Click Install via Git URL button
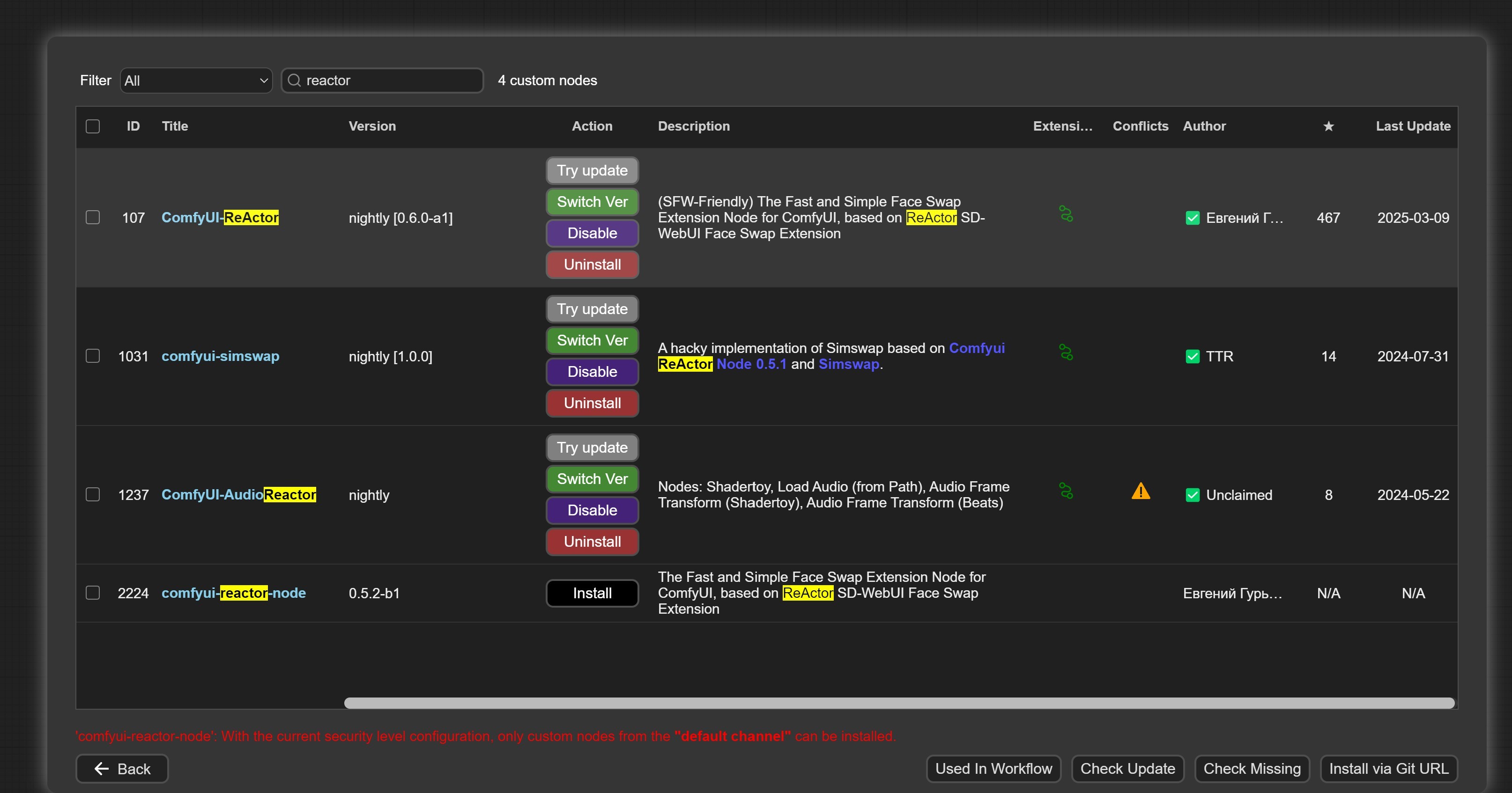1512x793 pixels. 1389,768
